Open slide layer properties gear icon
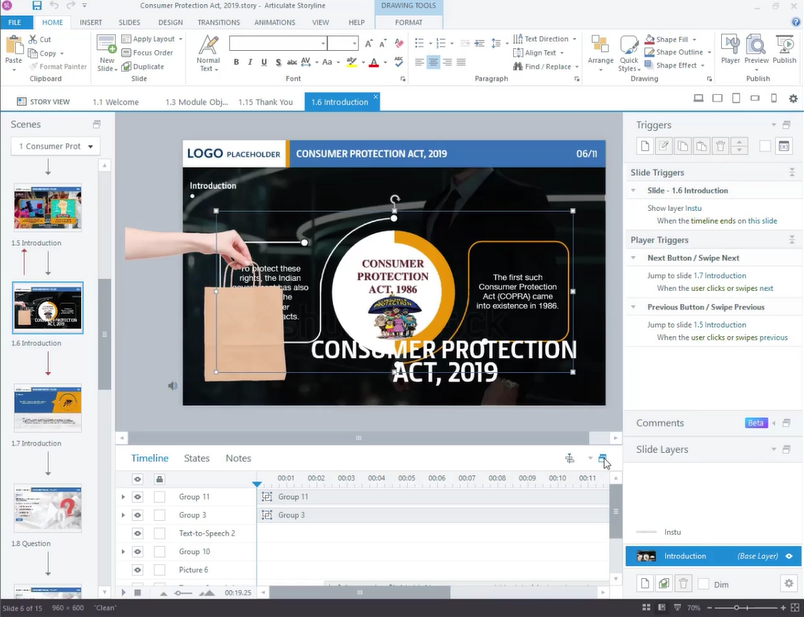Screen dimensions: 804x617 pyautogui.click(x=788, y=583)
